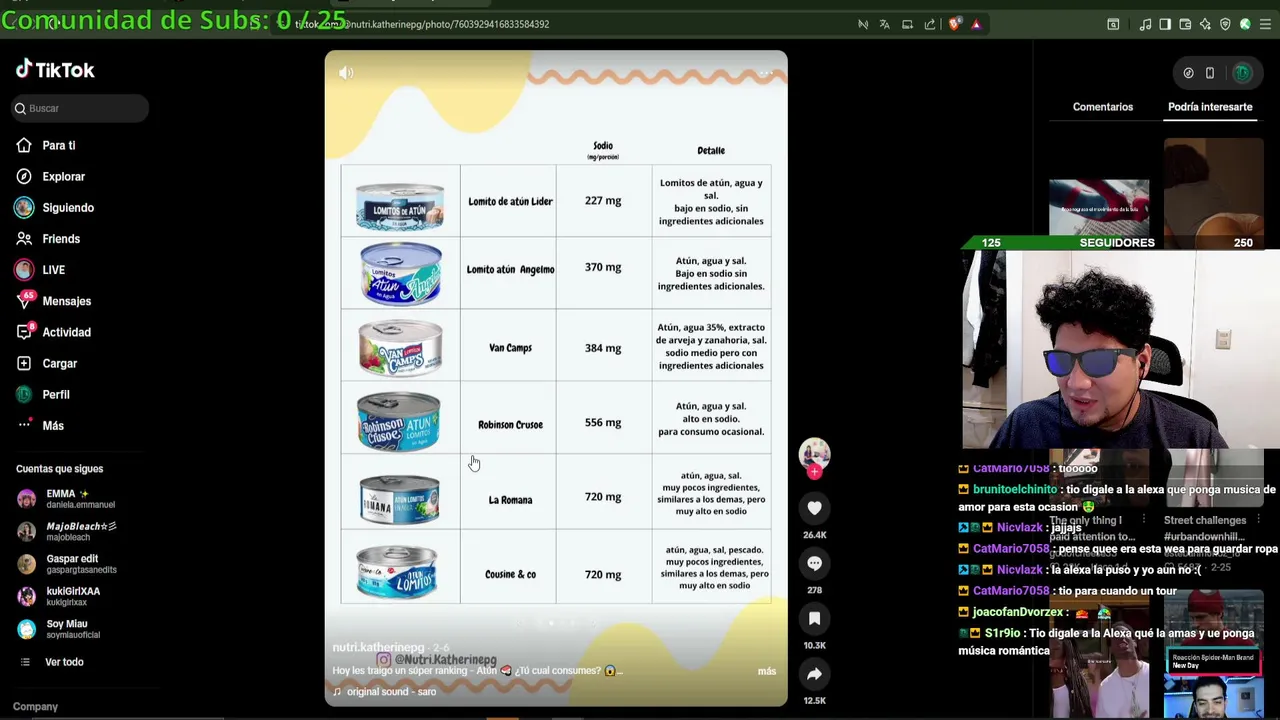Open the browser music note player icon
This screenshot has width=1280, height=720.
[x=1145, y=24]
